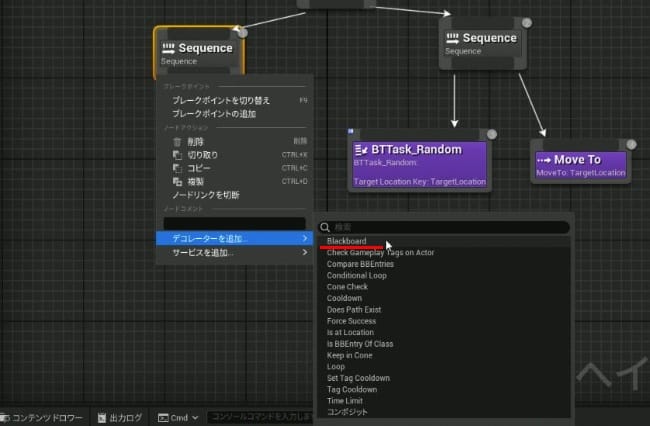Click the arrow icon on Move To node
650x426 pixels.
click(x=543, y=160)
